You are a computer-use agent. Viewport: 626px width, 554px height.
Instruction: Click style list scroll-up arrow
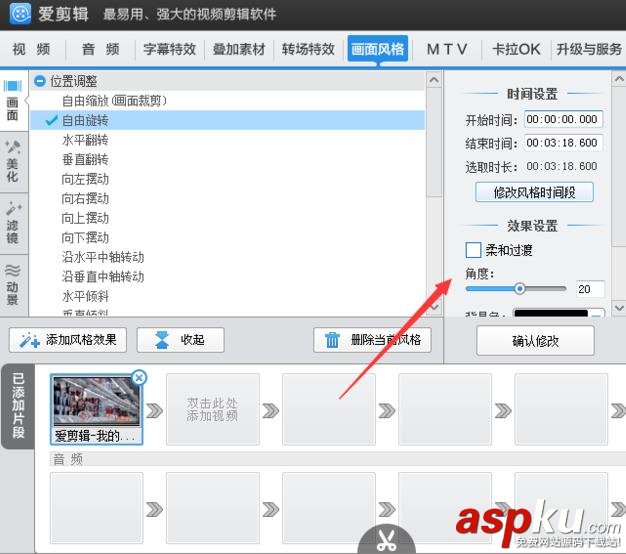point(434,80)
